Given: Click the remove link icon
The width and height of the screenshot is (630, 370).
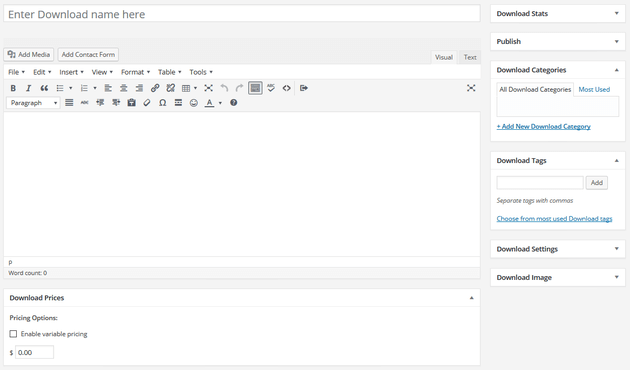Looking at the screenshot, I should pyautogui.click(x=171, y=88).
